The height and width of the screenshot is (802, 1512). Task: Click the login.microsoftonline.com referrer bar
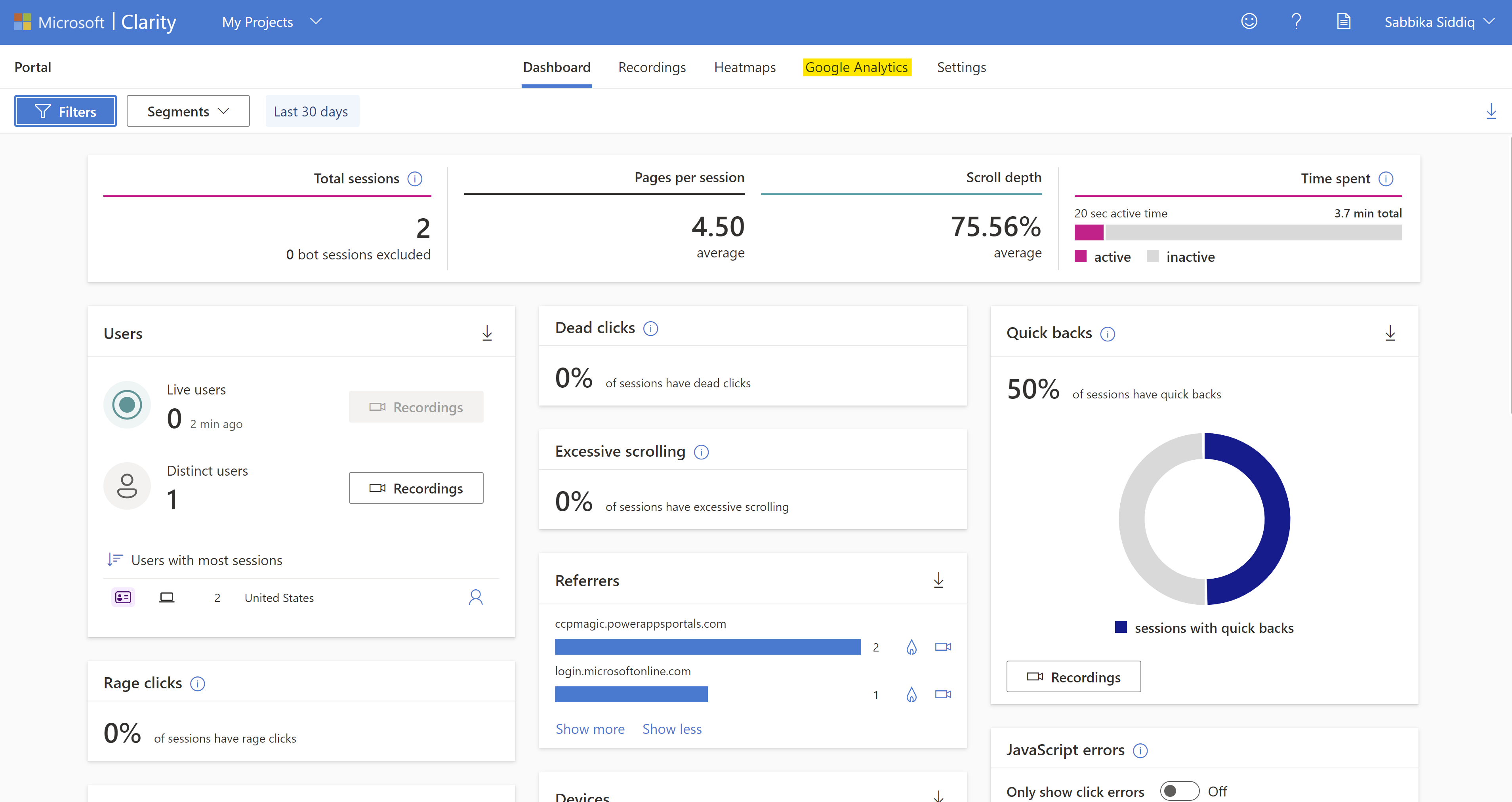coord(631,694)
